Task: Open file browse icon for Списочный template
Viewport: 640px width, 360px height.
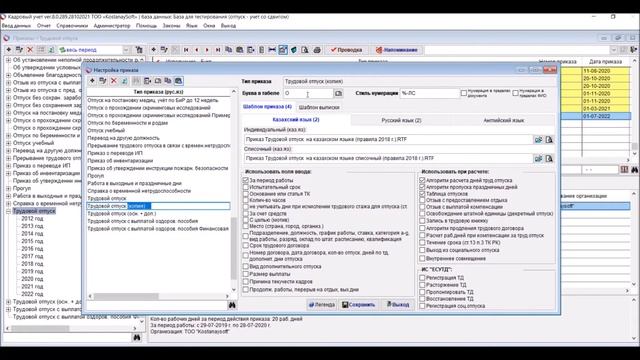Action: (538, 158)
